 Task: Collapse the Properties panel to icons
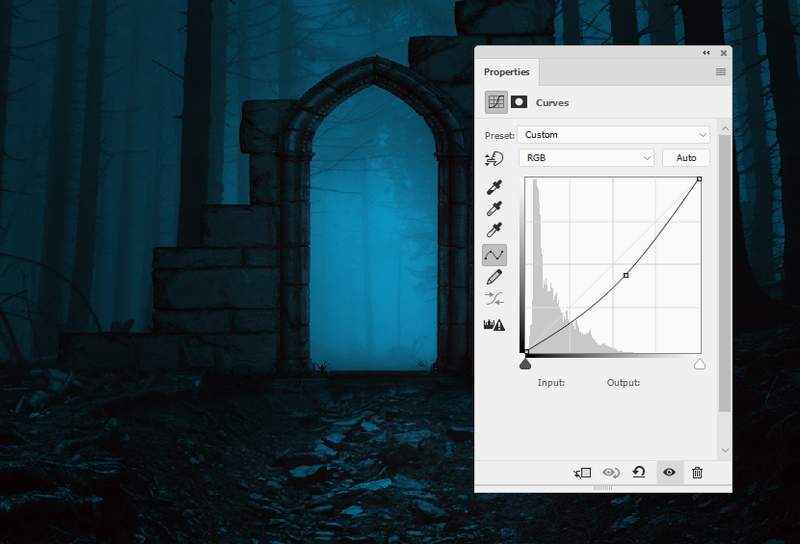tap(706, 53)
